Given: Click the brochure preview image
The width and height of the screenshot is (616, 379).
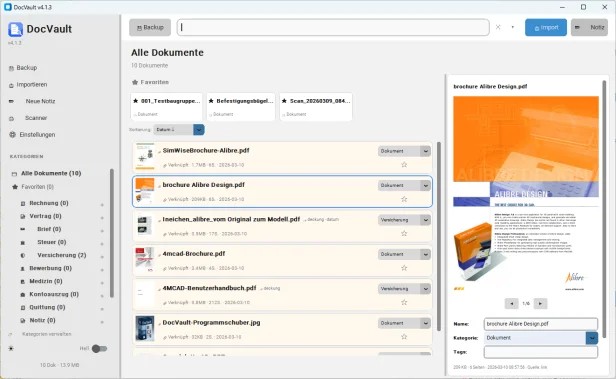Looking at the screenshot, I should pos(526,194).
